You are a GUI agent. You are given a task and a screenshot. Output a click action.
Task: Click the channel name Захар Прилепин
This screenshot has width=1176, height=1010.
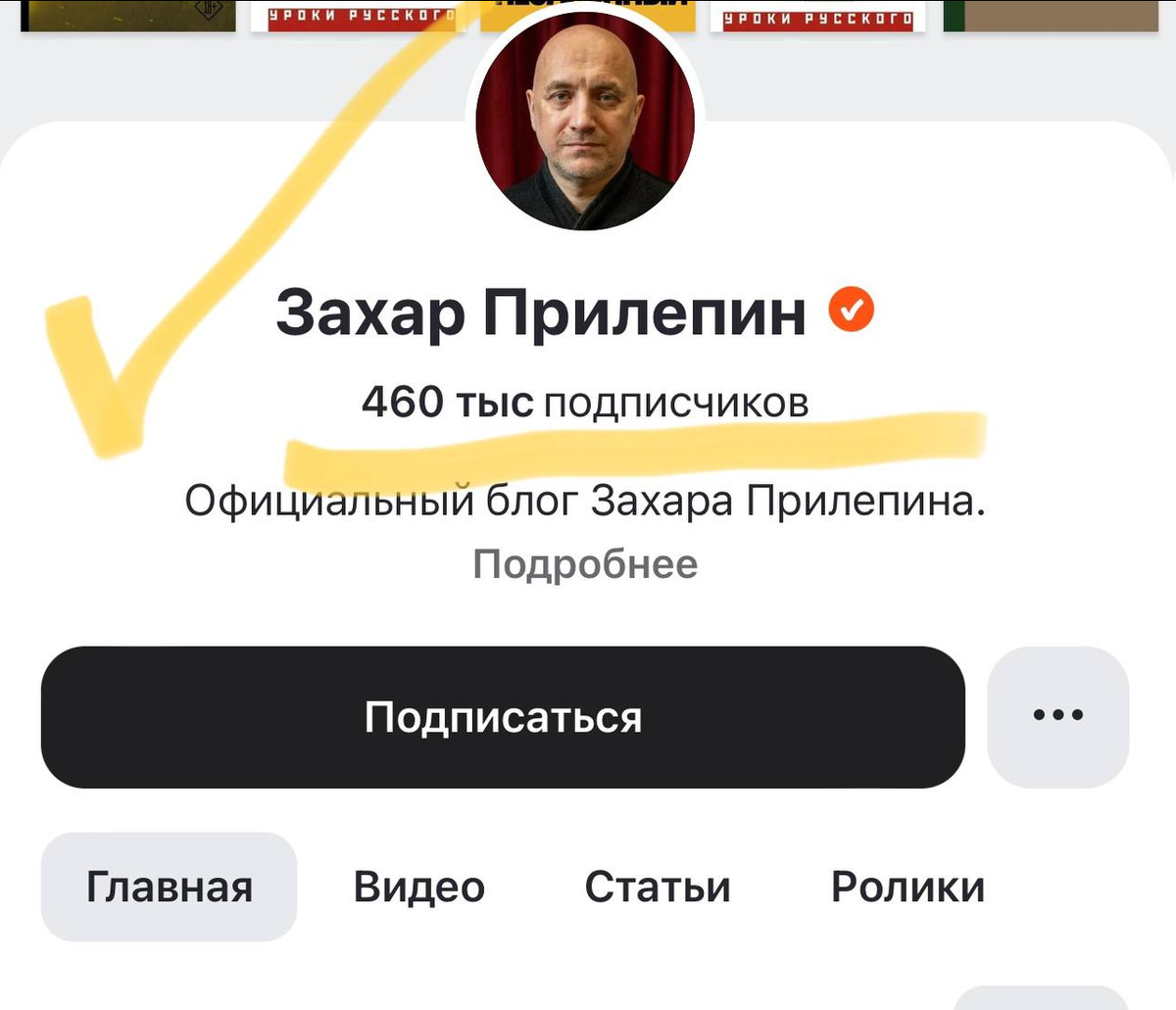[541, 313]
